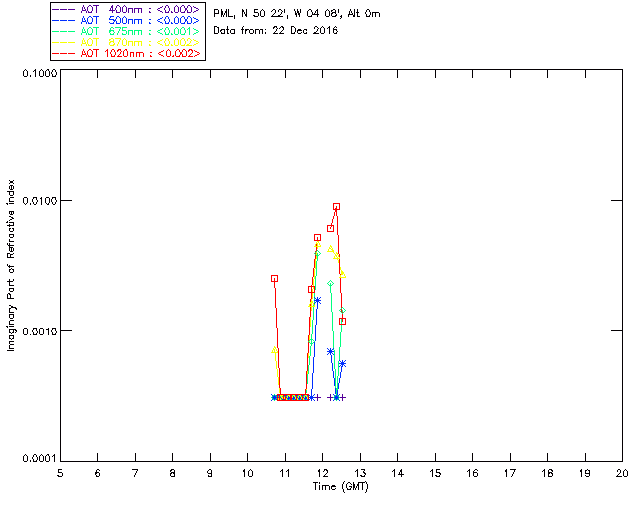640x512 pixels.
Task: Click the x-axis tick label 6
Action: click(98, 473)
